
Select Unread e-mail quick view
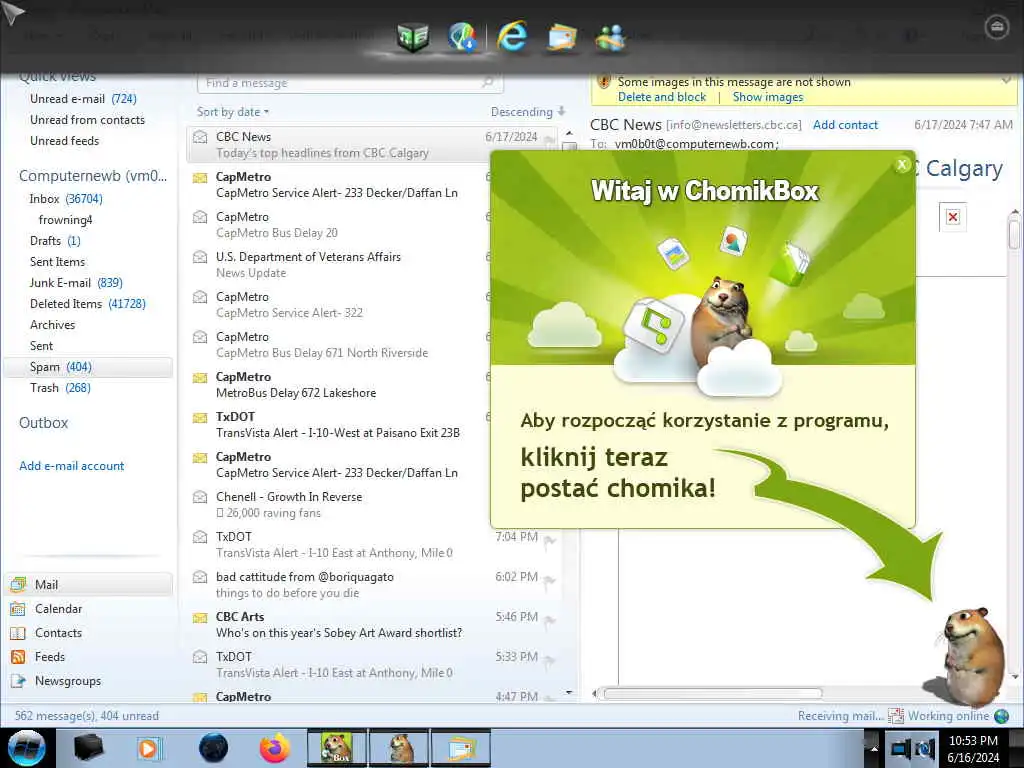pos(83,99)
